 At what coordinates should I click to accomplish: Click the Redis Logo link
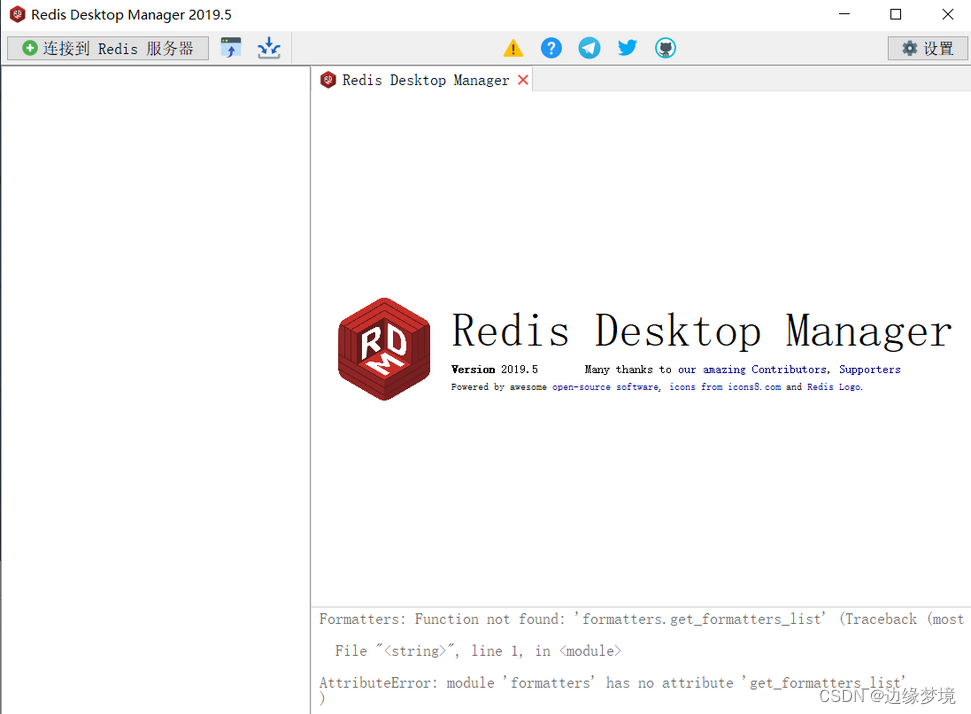(833, 387)
